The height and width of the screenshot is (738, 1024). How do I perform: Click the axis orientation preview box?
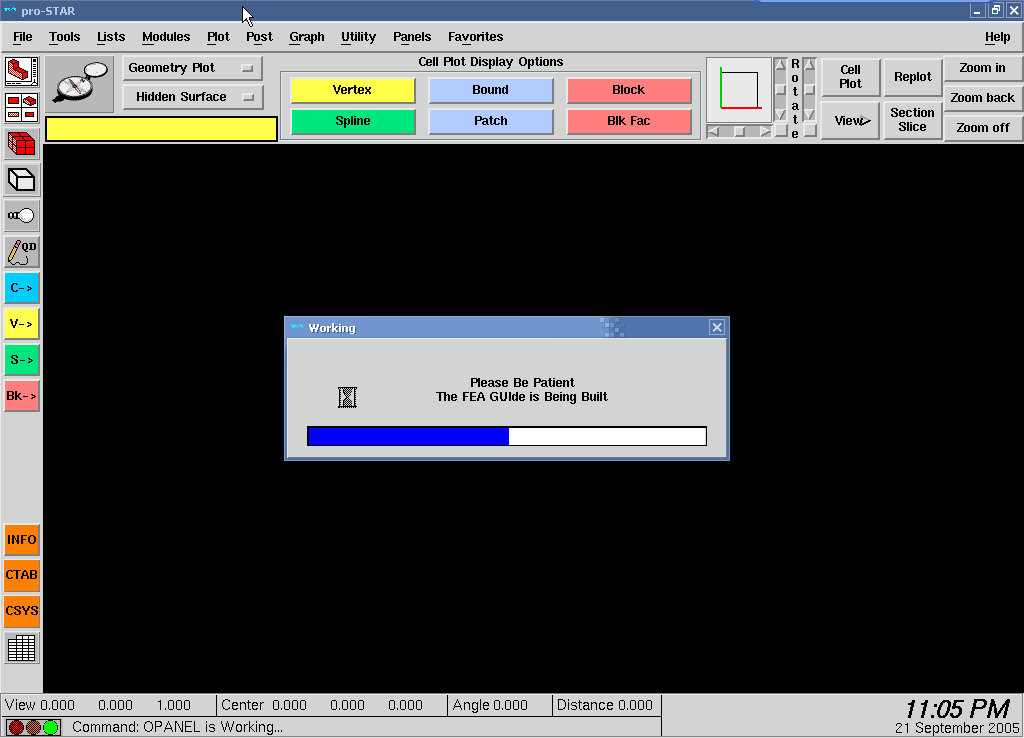(x=739, y=90)
